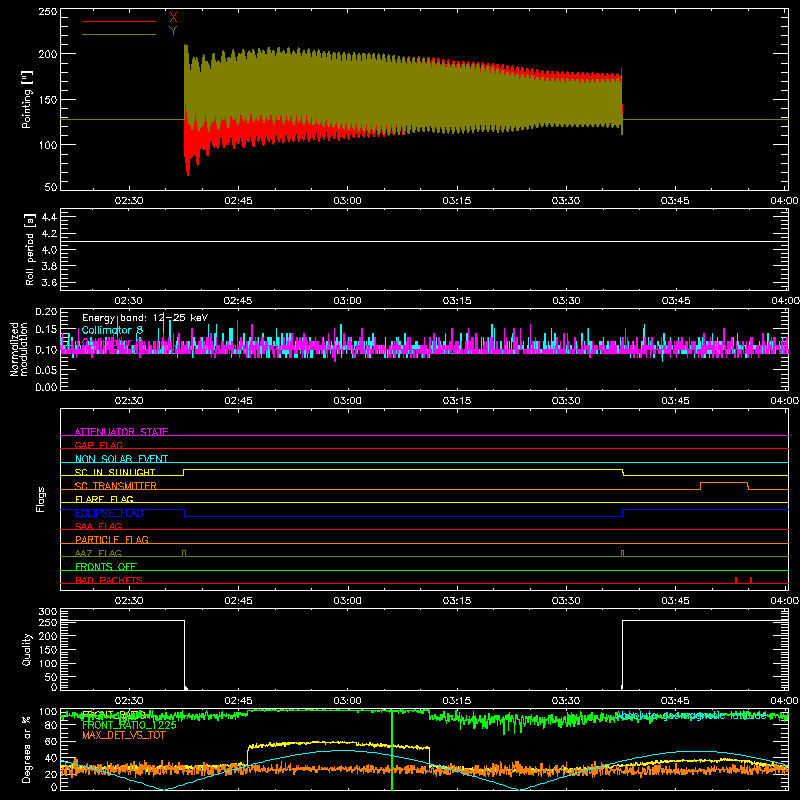The height and width of the screenshot is (800, 800).
Task: Click the 150 tick on Pointing axis
Action: [48, 100]
